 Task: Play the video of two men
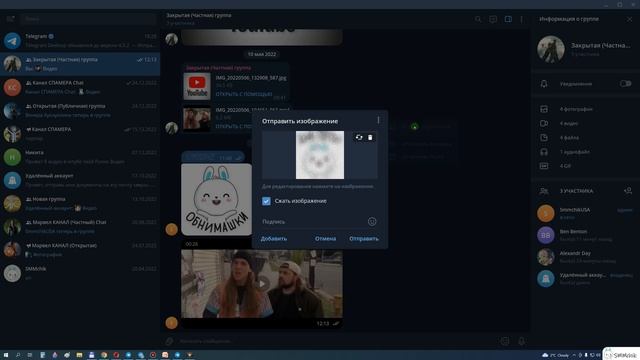[x=262, y=284]
